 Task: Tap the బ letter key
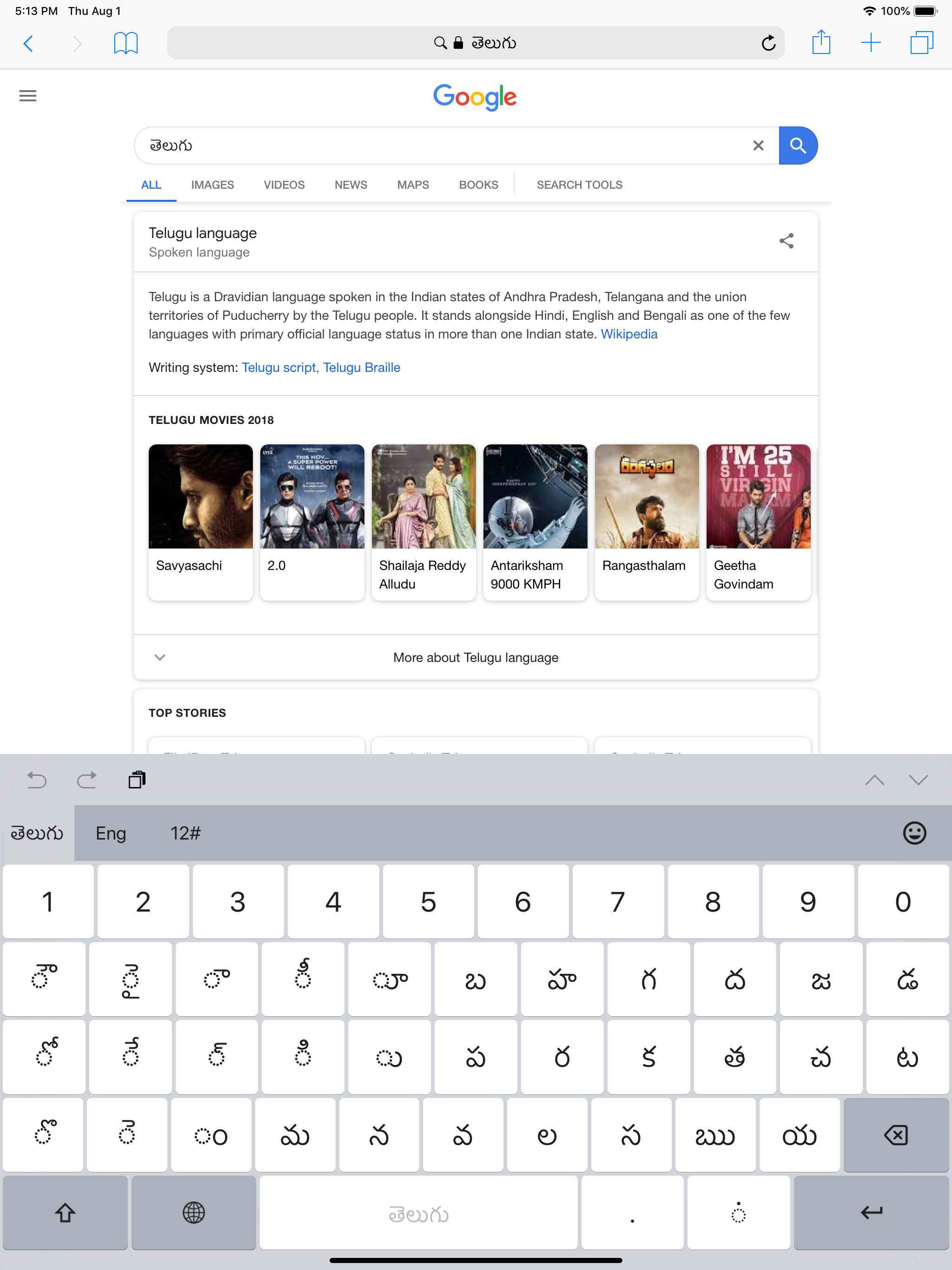point(476,979)
